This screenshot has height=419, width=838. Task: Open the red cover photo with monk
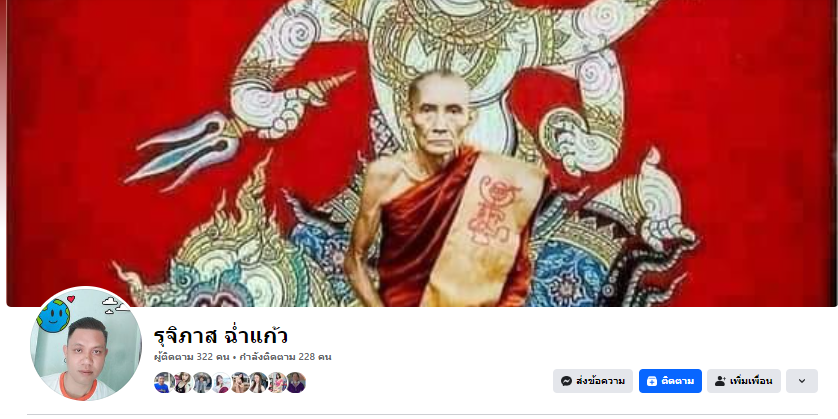click(x=421, y=153)
